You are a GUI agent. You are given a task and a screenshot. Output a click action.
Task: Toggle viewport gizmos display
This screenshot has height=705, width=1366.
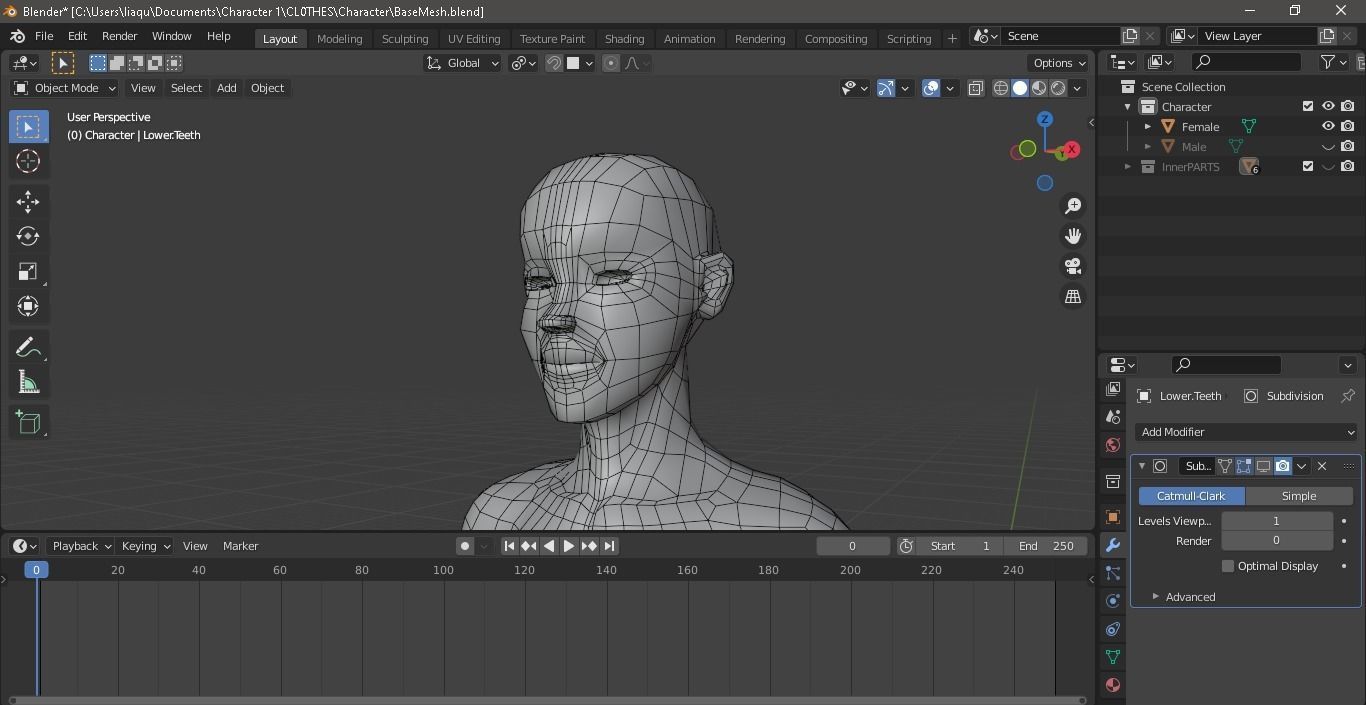coord(886,88)
